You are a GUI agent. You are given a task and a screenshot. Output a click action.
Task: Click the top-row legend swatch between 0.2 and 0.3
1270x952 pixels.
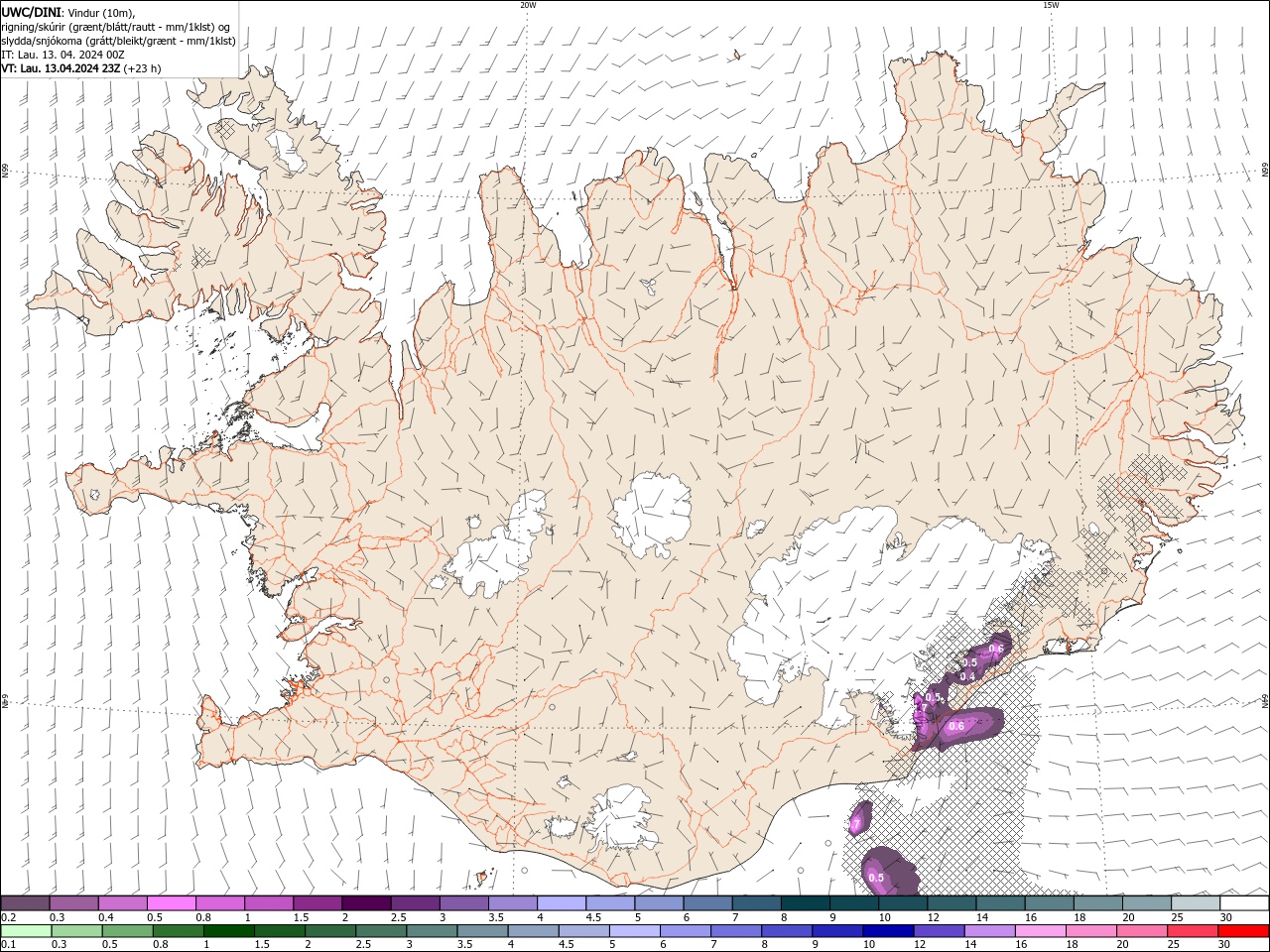coord(25,903)
